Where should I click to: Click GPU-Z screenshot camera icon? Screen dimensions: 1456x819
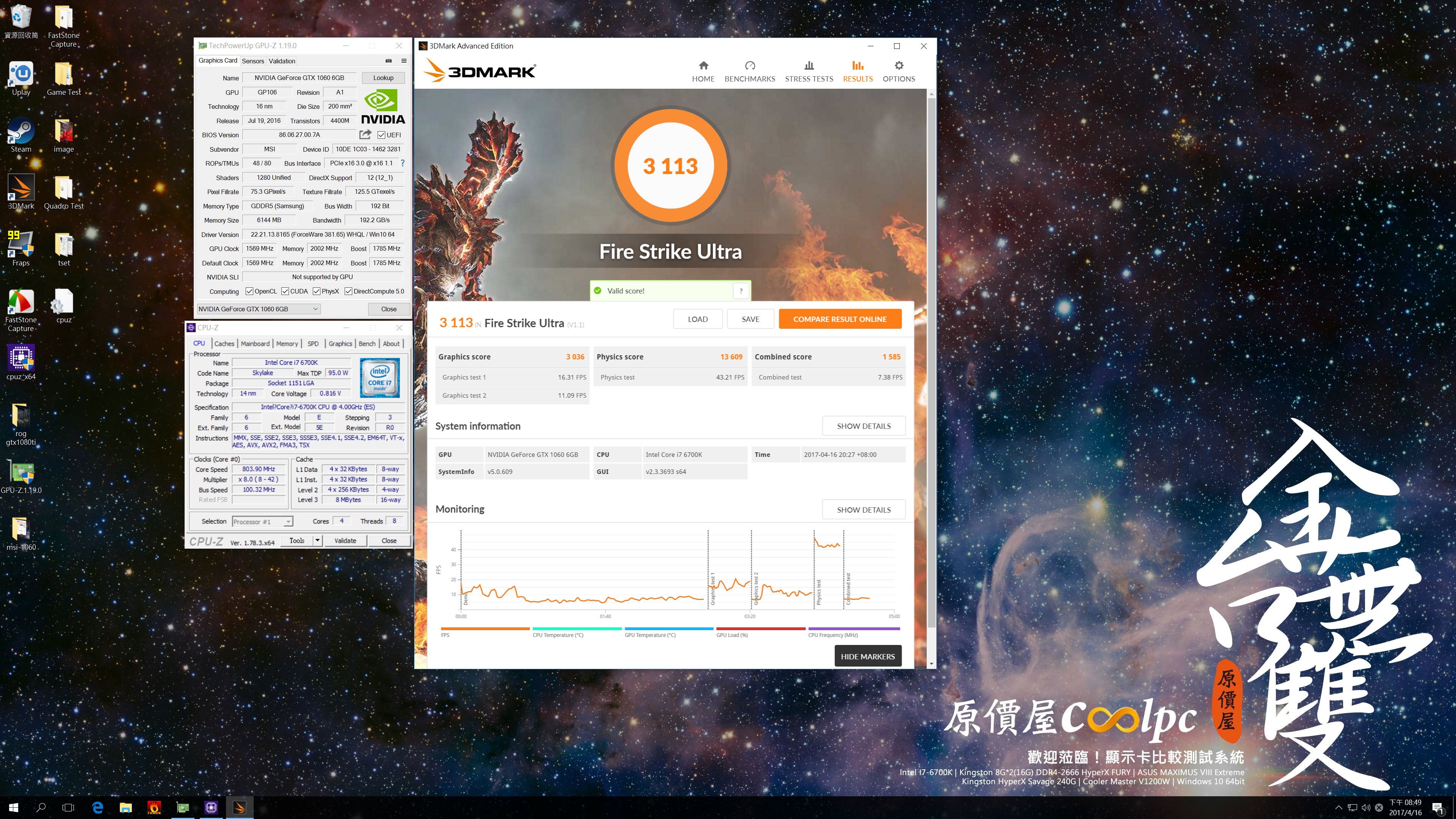388,61
